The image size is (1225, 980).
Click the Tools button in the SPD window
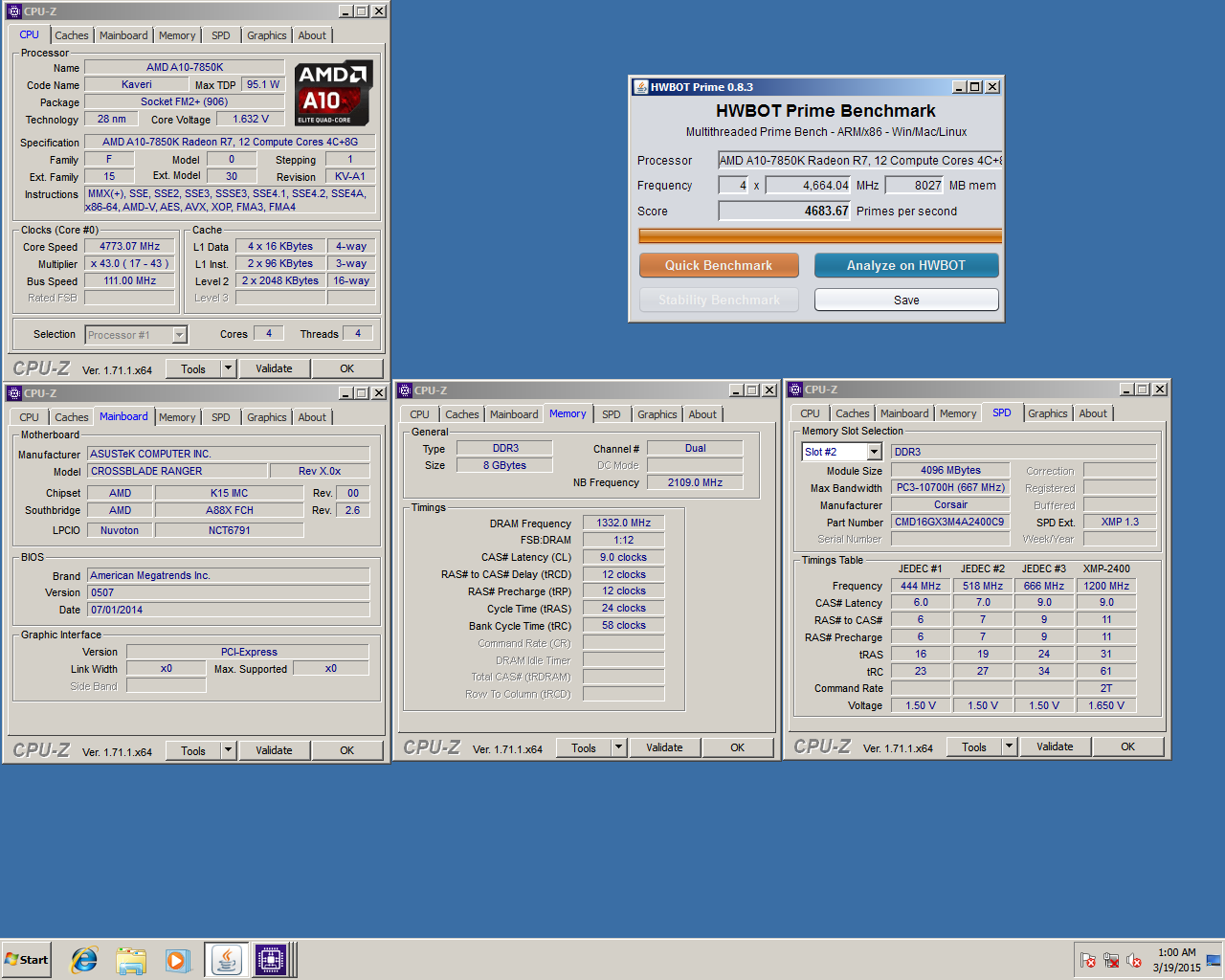click(974, 746)
